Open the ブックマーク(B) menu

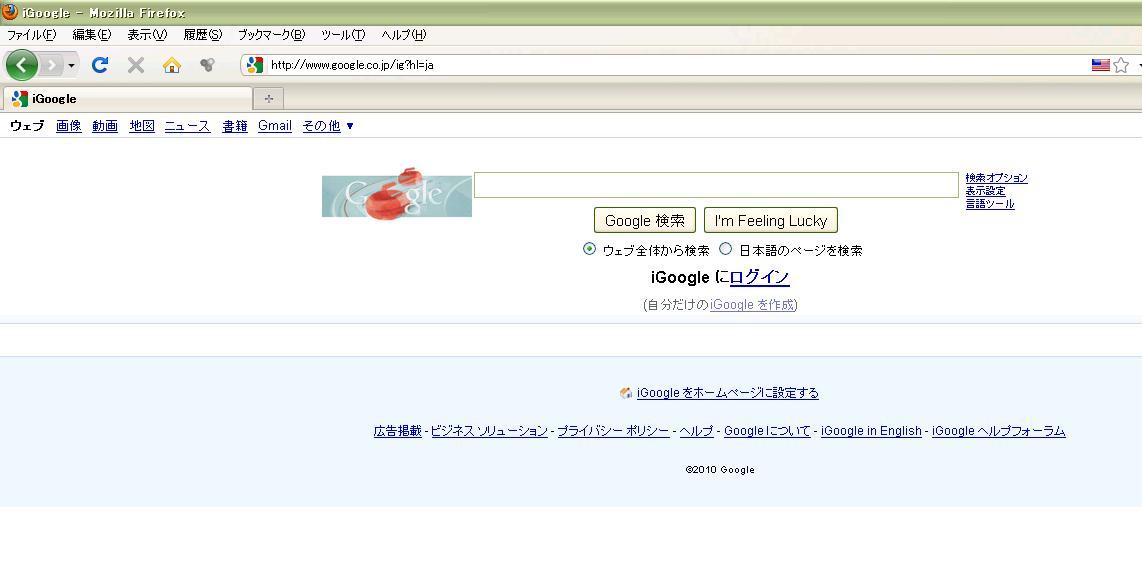click(271, 34)
